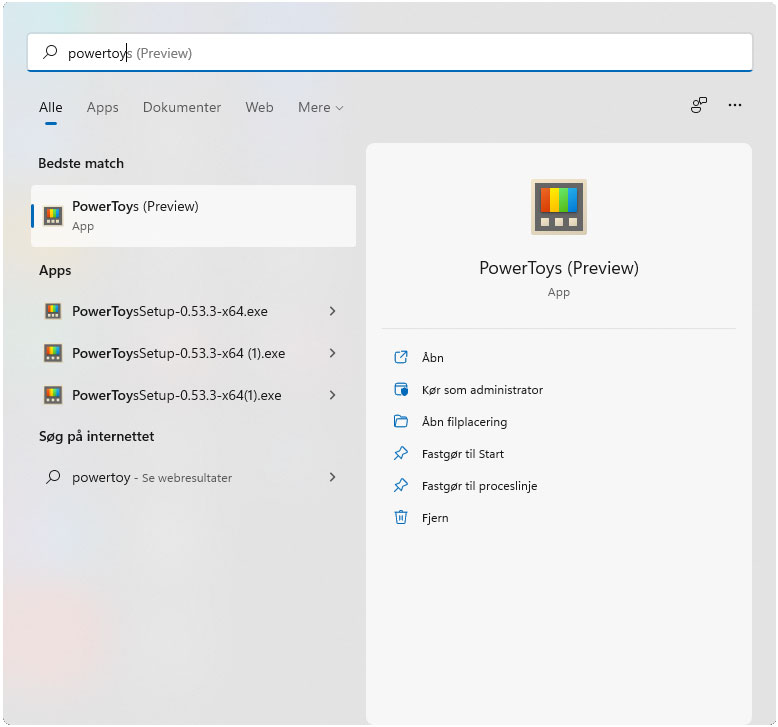Click the search magnifier icon in search box

pyautogui.click(x=50, y=52)
